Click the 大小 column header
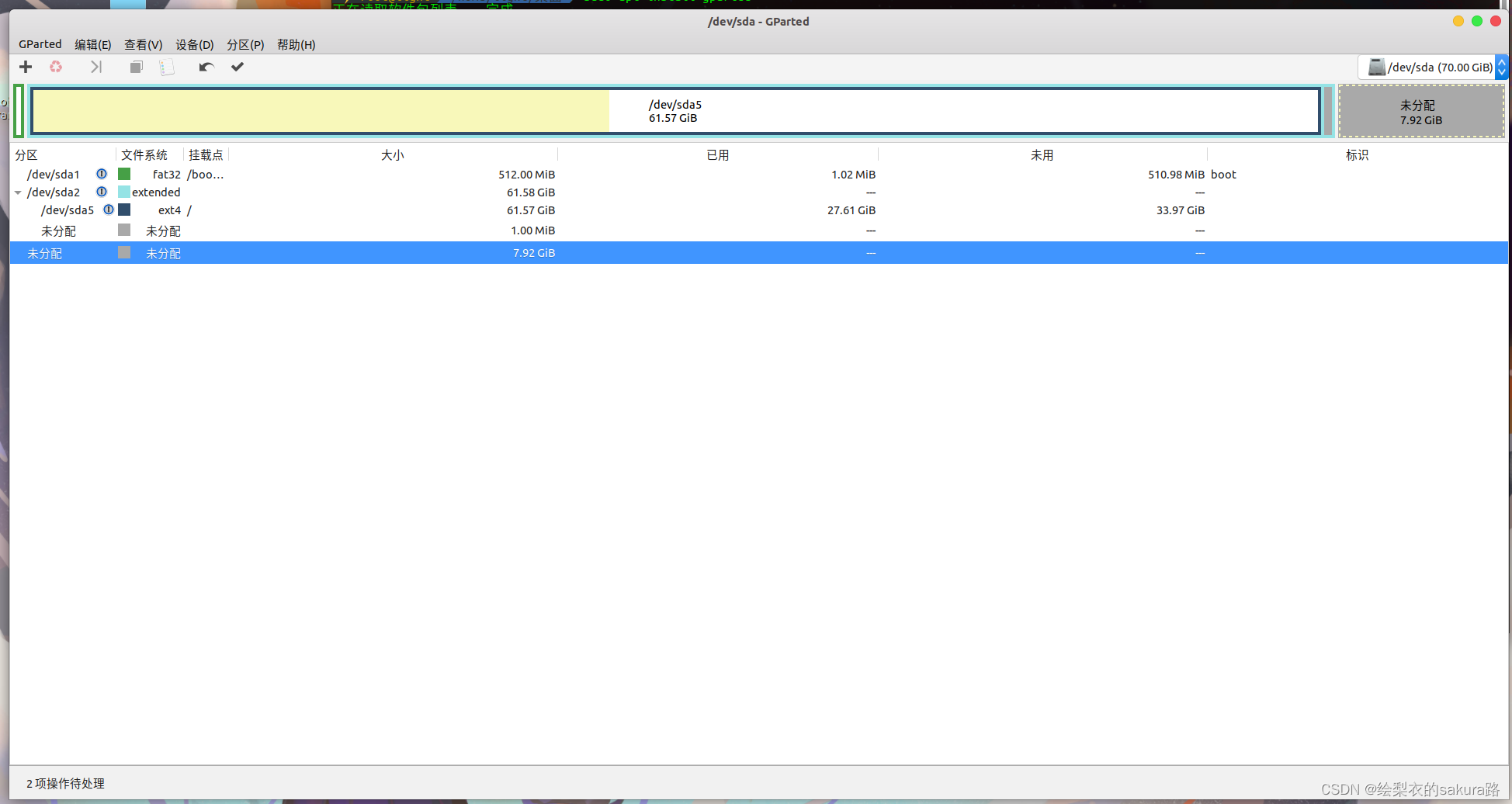The width and height of the screenshot is (1512, 804). tap(393, 155)
